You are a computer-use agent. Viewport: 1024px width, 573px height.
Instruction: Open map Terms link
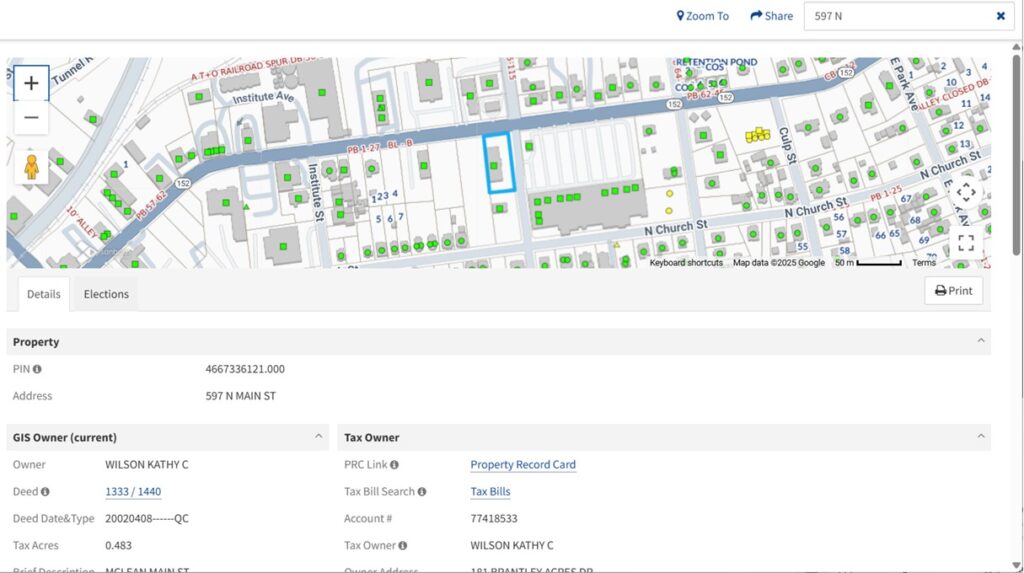coord(923,263)
